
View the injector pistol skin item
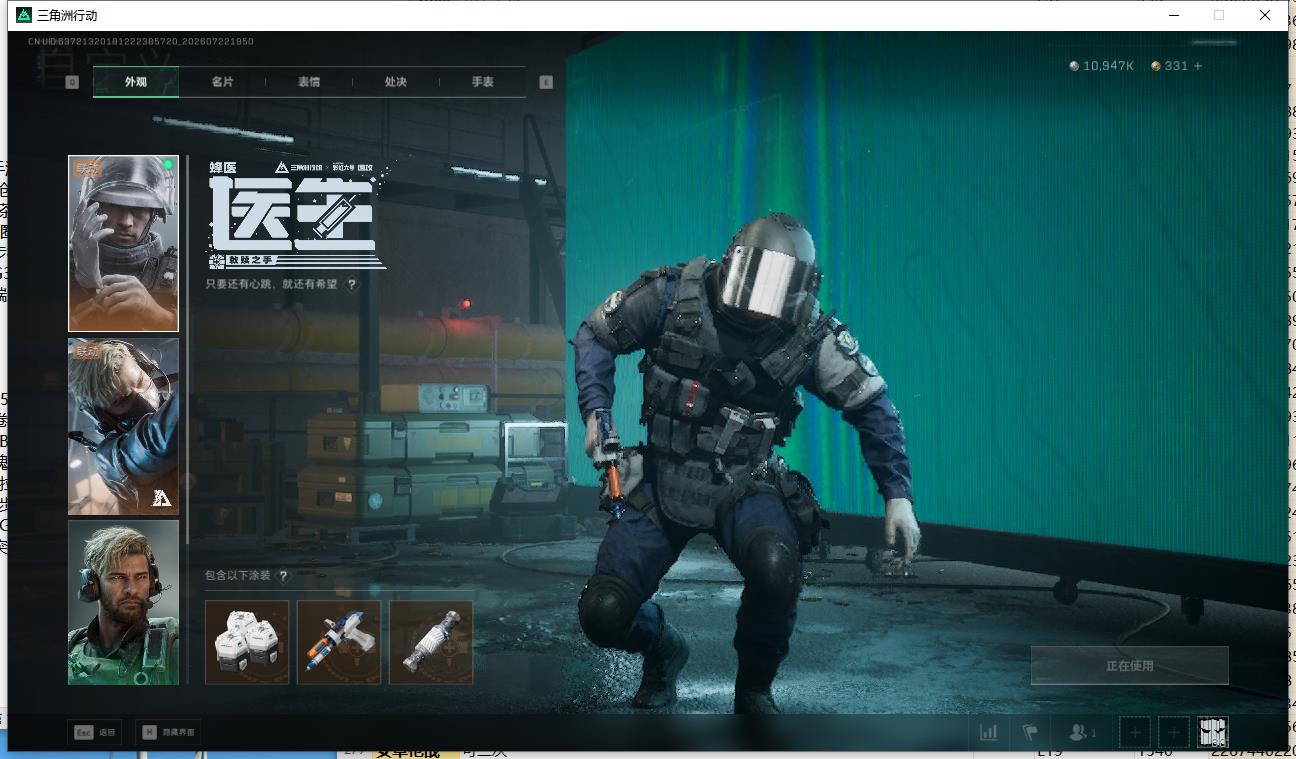coord(339,642)
